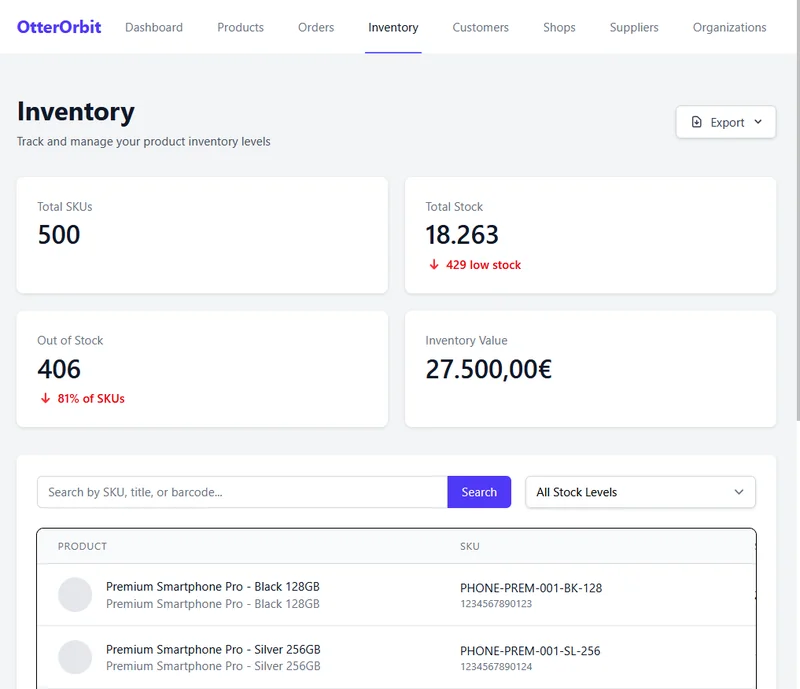Screen dimensions: 800x689
Task: Open the Dashboard tab
Action: pyautogui.click(x=154, y=27)
